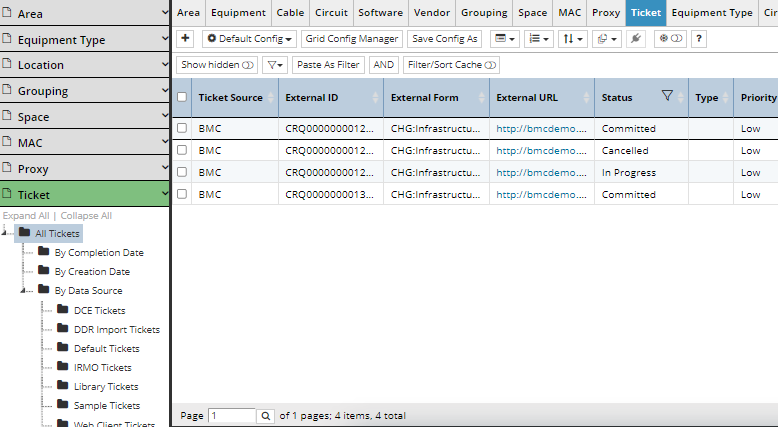Click the By Creation Date folder icon

44,270
